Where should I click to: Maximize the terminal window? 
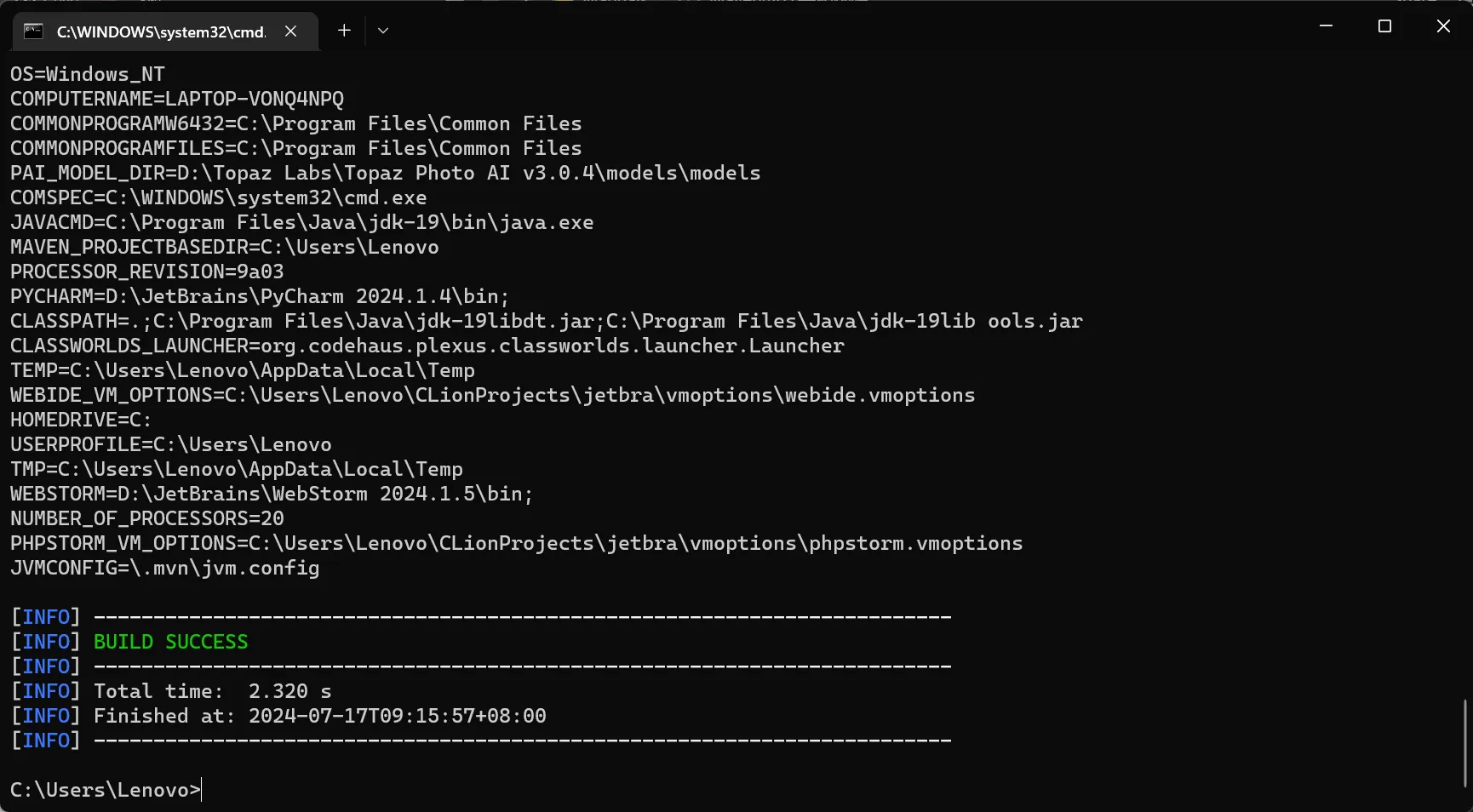[x=1384, y=26]
